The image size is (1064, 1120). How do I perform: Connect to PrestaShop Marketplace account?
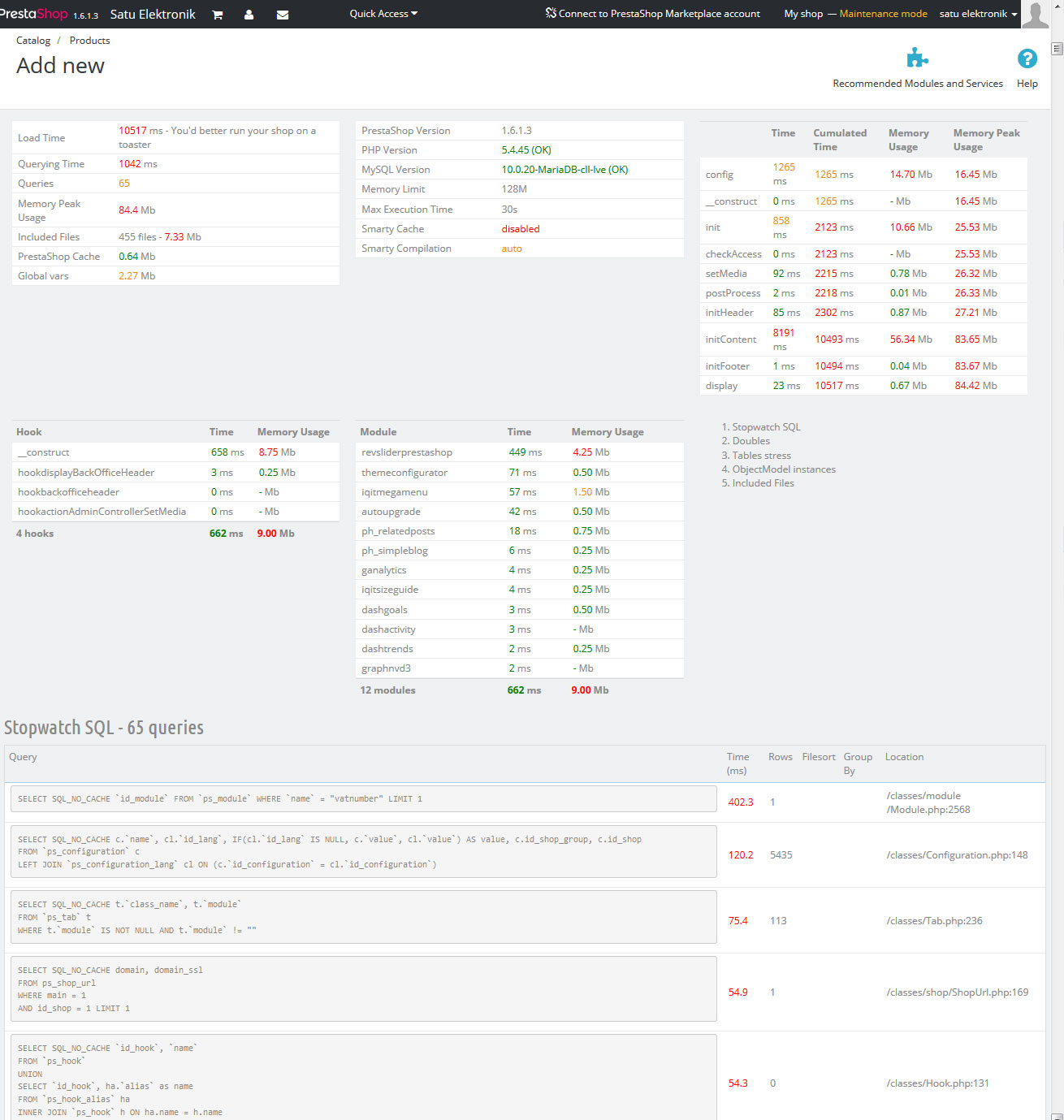pos(653,14)
